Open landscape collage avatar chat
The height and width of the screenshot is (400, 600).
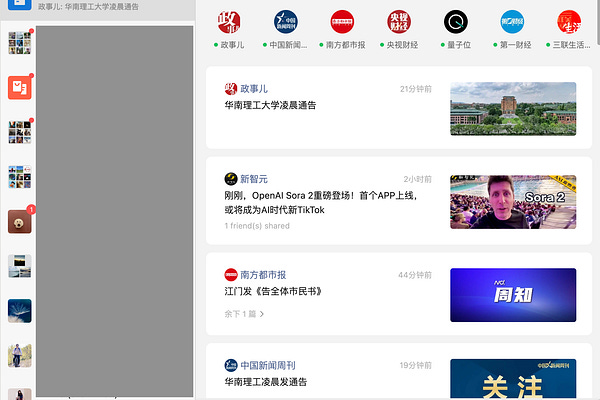(x=20, y=266)
